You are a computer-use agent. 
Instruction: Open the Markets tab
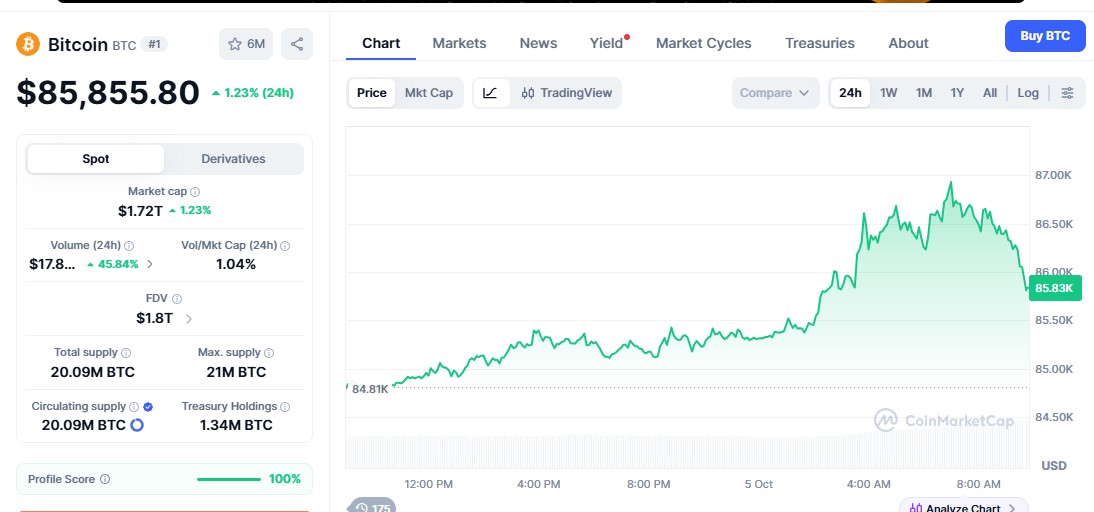click(x=459, y=43)
